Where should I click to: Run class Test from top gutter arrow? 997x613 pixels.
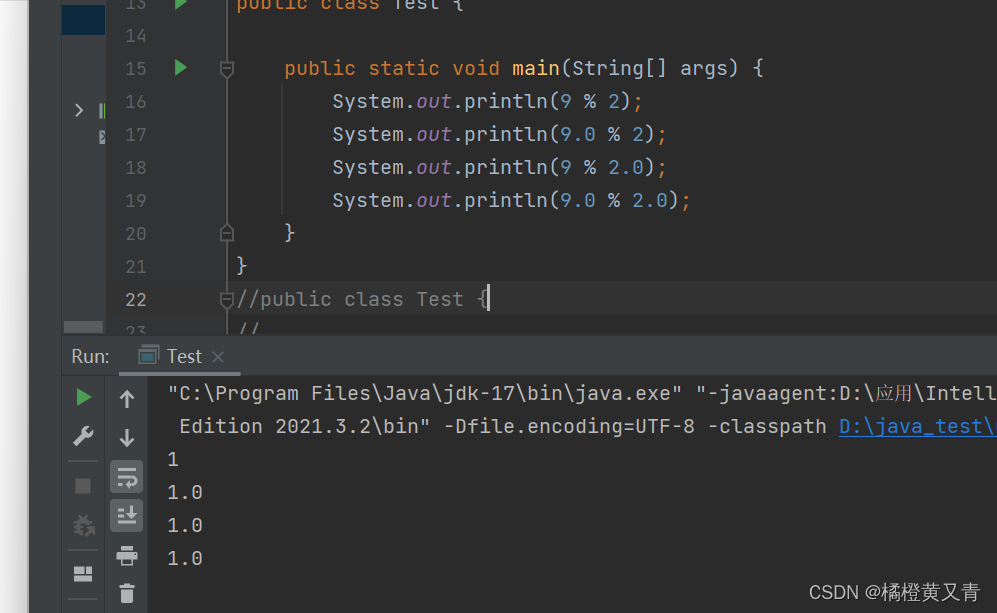(x=181, y=4)
